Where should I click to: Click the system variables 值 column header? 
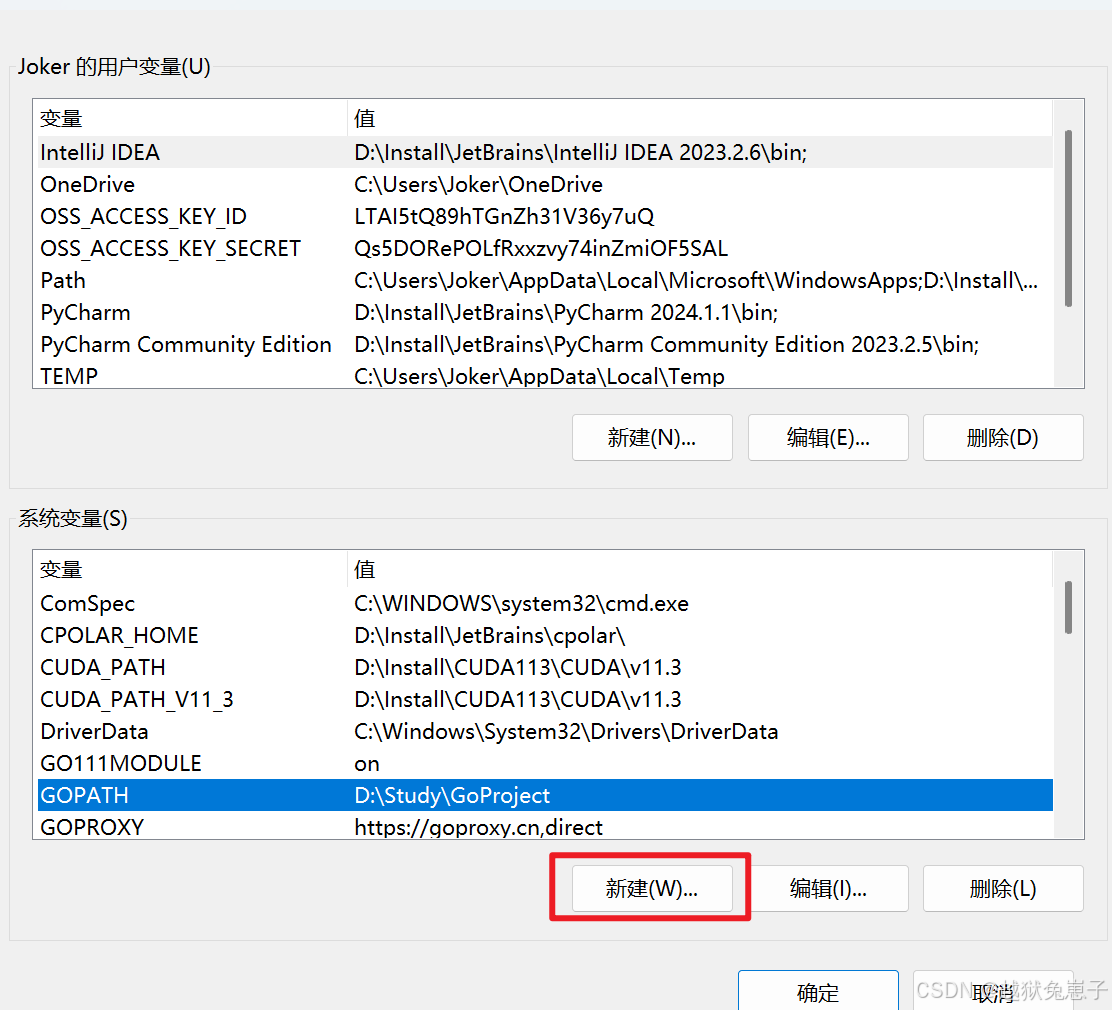pyautogui.click(x=700, y=570)
